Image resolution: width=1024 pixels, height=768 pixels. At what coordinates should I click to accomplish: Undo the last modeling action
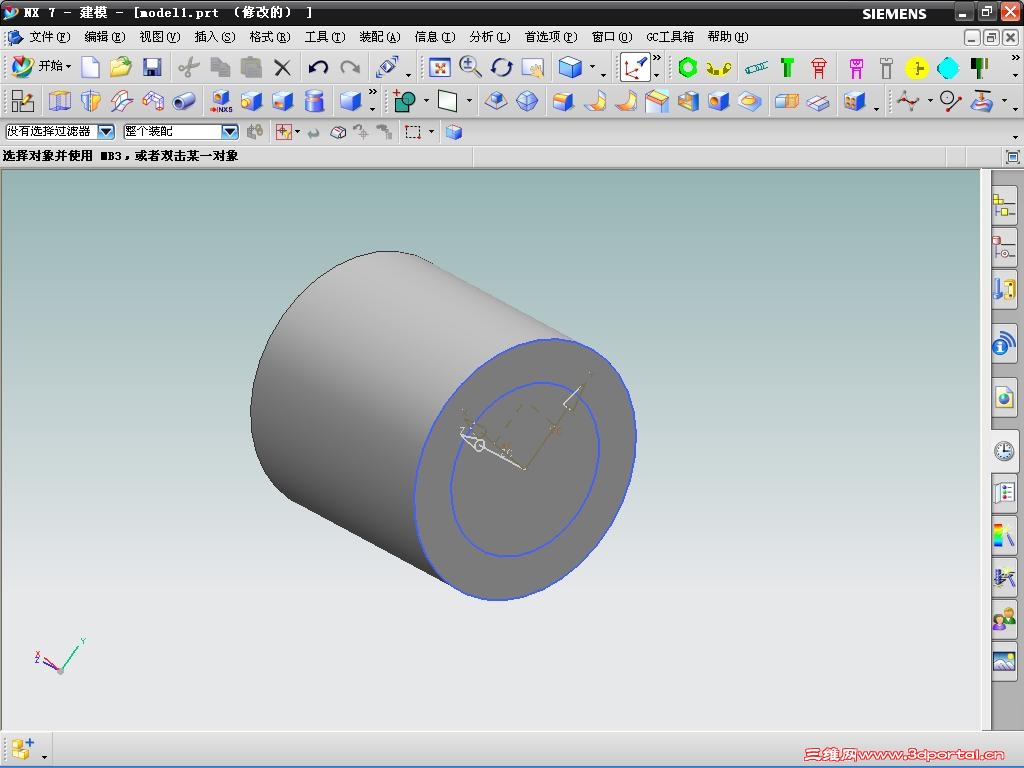(x=318, y=68)
